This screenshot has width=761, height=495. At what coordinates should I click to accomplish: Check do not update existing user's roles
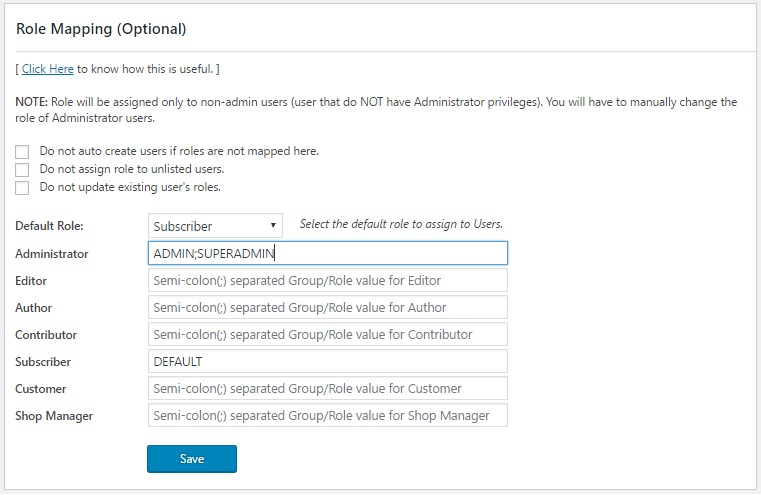click(22, 187)
